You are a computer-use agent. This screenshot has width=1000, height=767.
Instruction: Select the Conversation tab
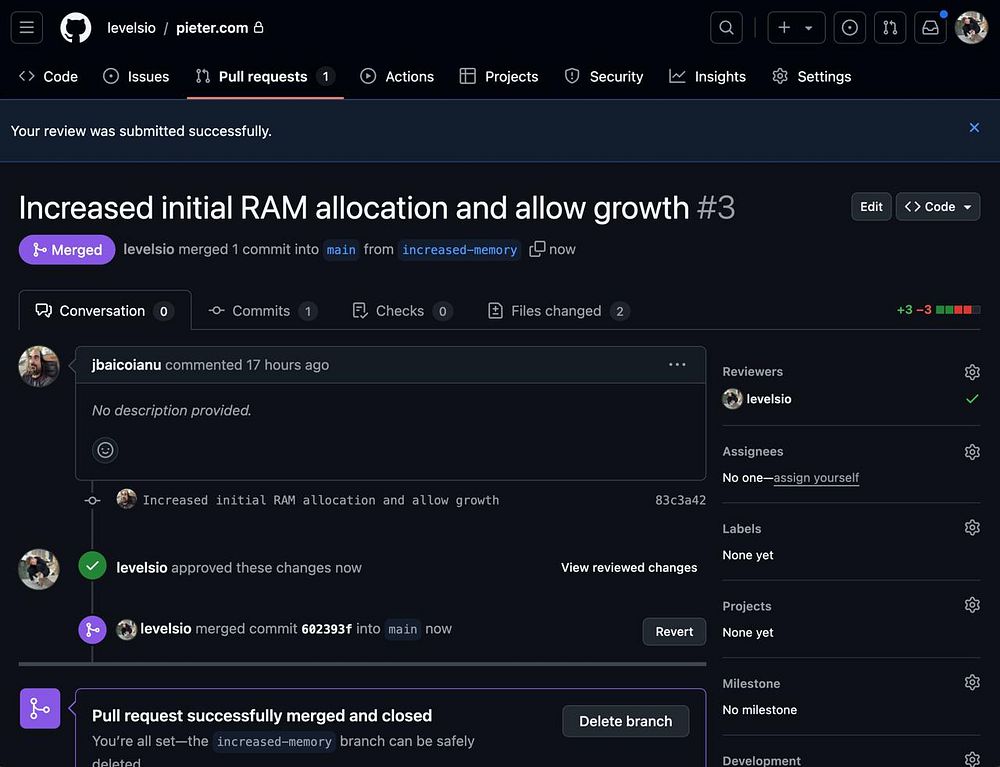click(105, 310)
